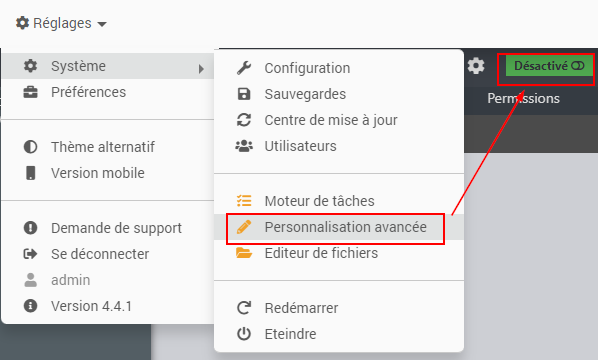
Task: Click the wrench icon beside Configuration
Action: (244, 68)
